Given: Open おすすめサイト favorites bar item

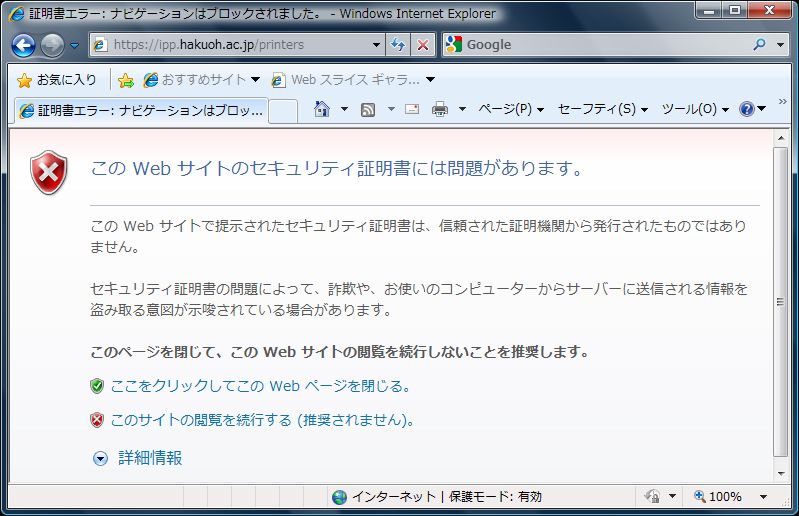Looking at the screenshot, I should pos(201,80).
